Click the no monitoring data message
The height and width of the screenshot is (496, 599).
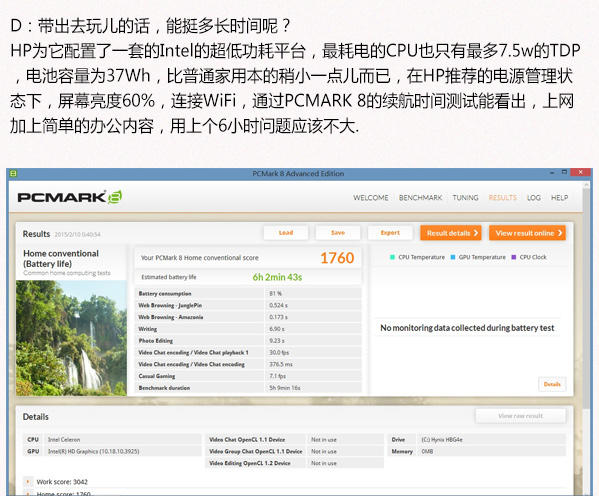pyautogui.click(x=467, y=328)
